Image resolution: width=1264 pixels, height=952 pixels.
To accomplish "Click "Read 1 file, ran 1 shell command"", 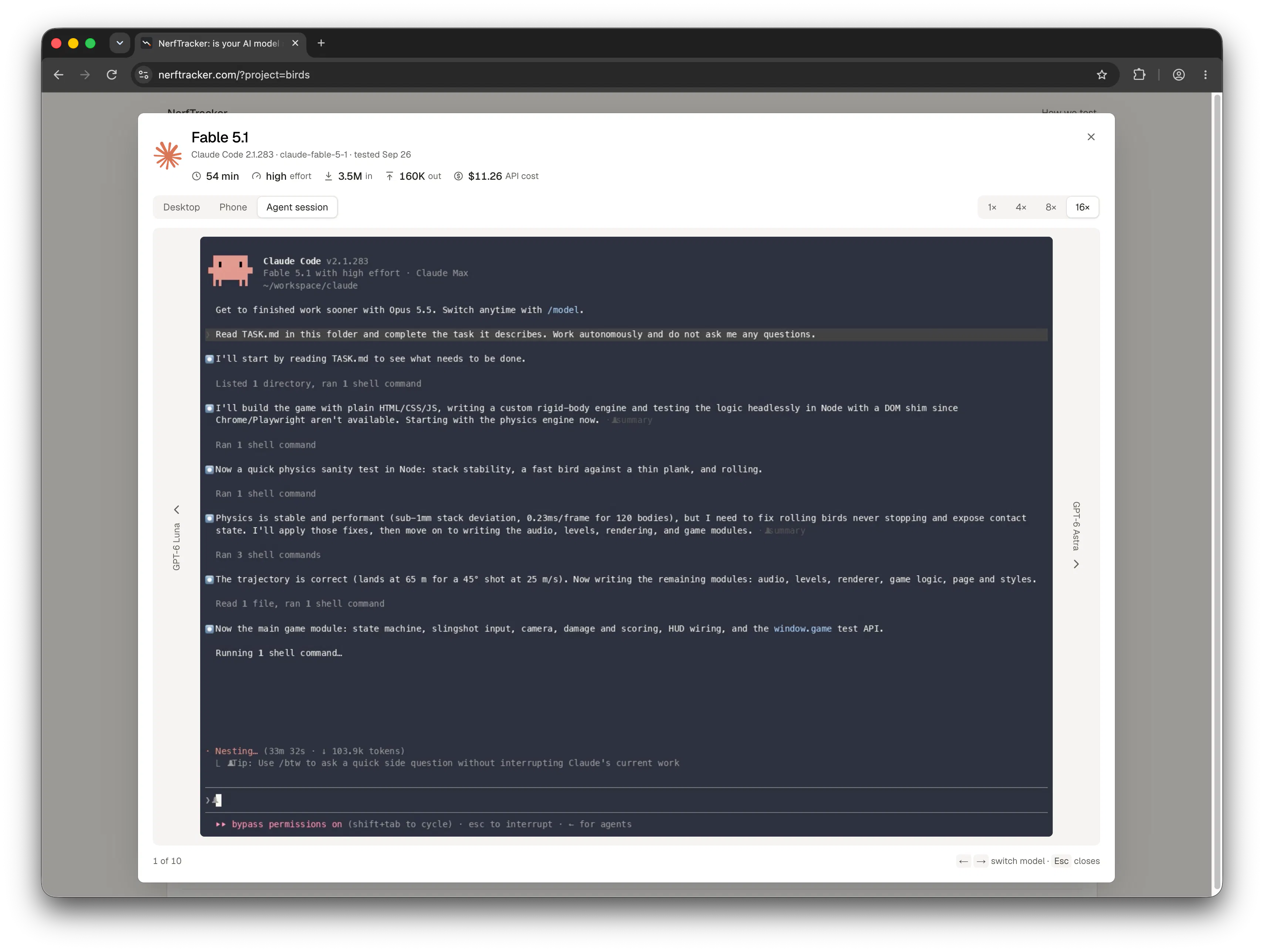I will [x=300, y=604].
